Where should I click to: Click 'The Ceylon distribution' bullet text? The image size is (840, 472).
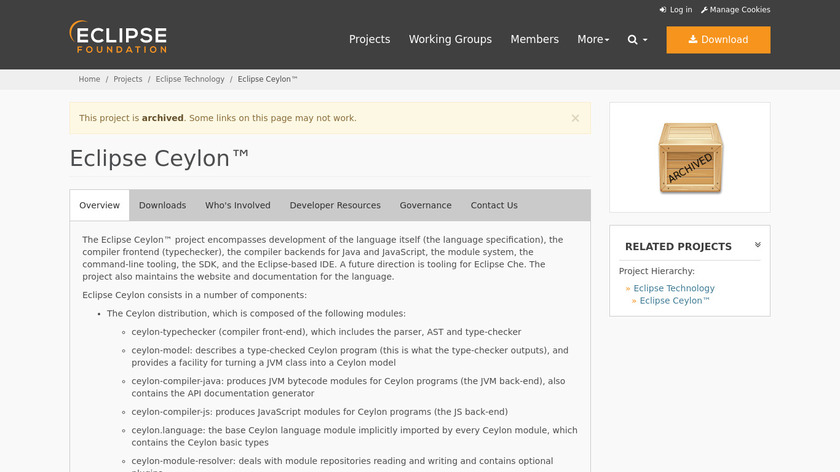pyautogui.click(x=256, y=313)
